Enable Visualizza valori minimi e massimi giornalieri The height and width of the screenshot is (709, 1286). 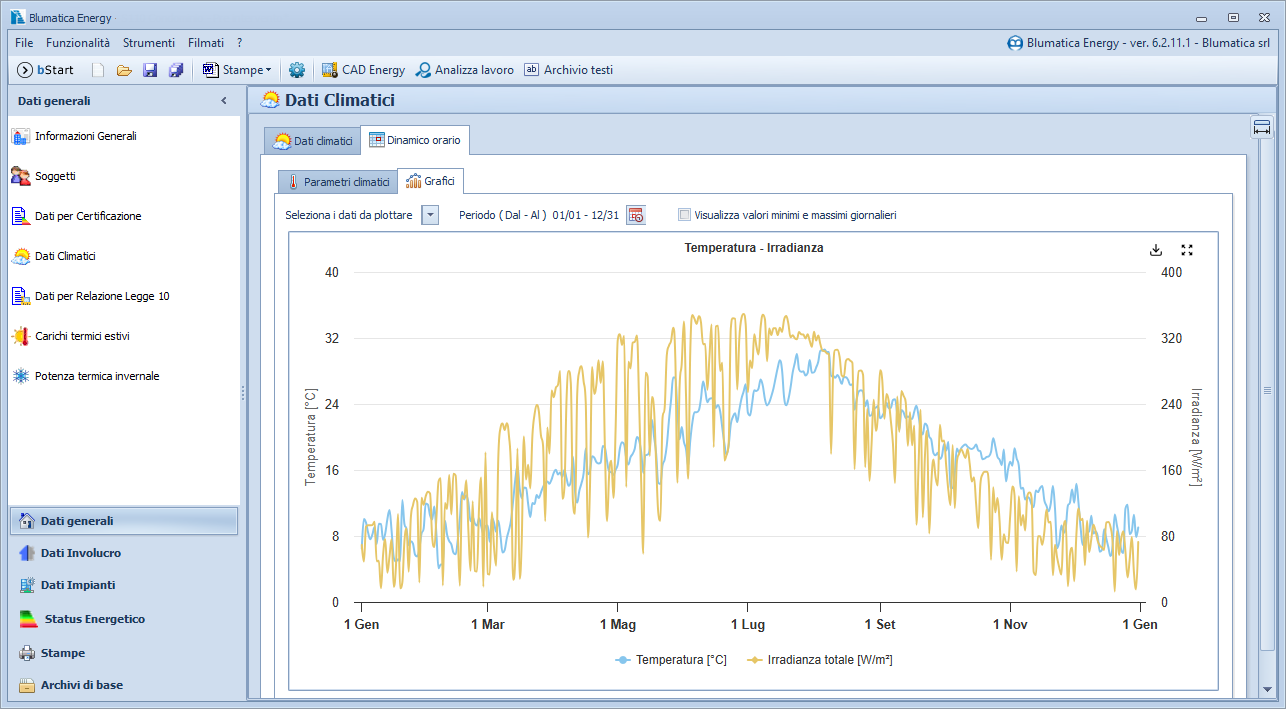tap(684, 214)
